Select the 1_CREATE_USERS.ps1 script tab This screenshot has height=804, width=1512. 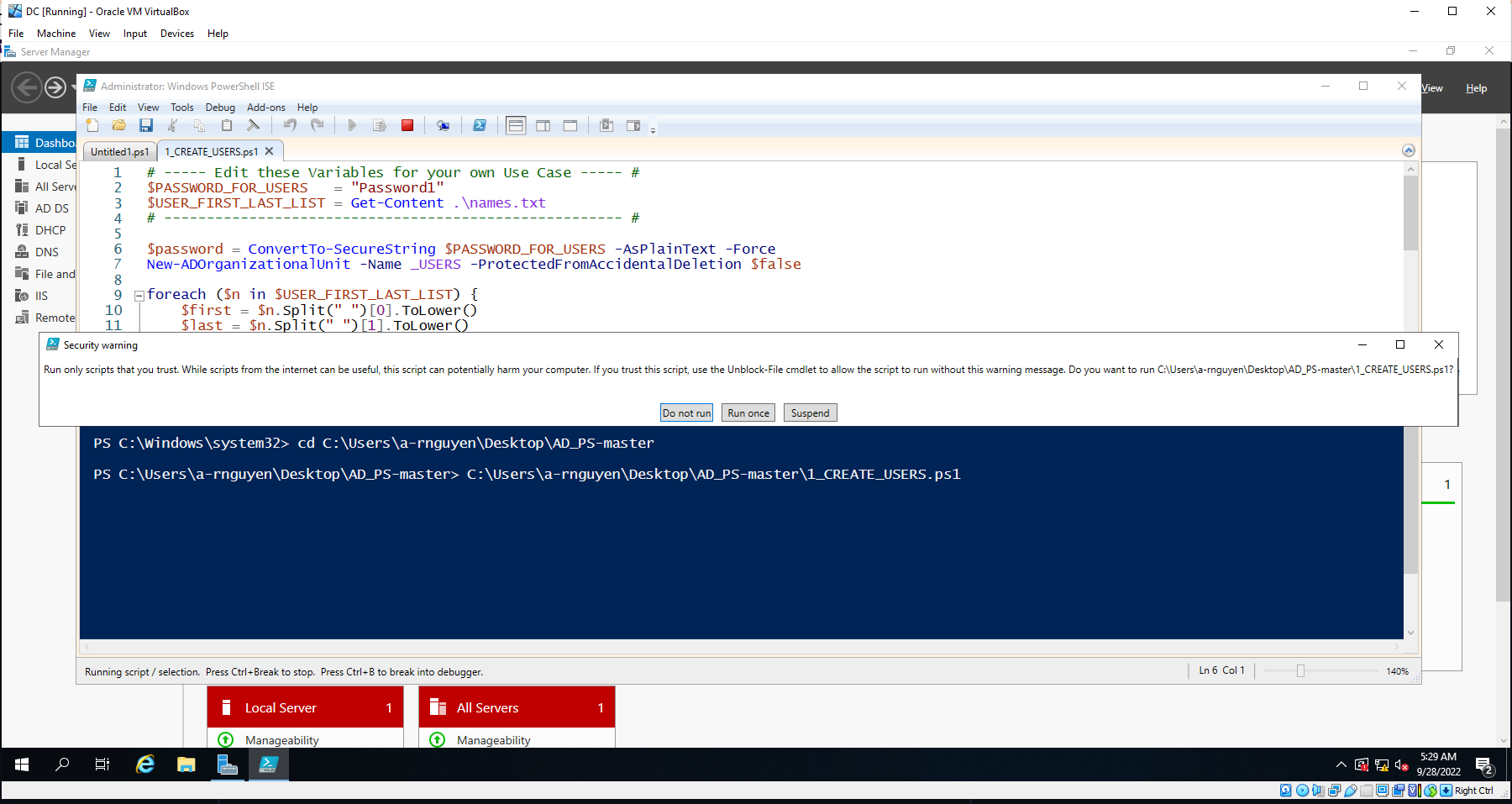coord(211,152)
